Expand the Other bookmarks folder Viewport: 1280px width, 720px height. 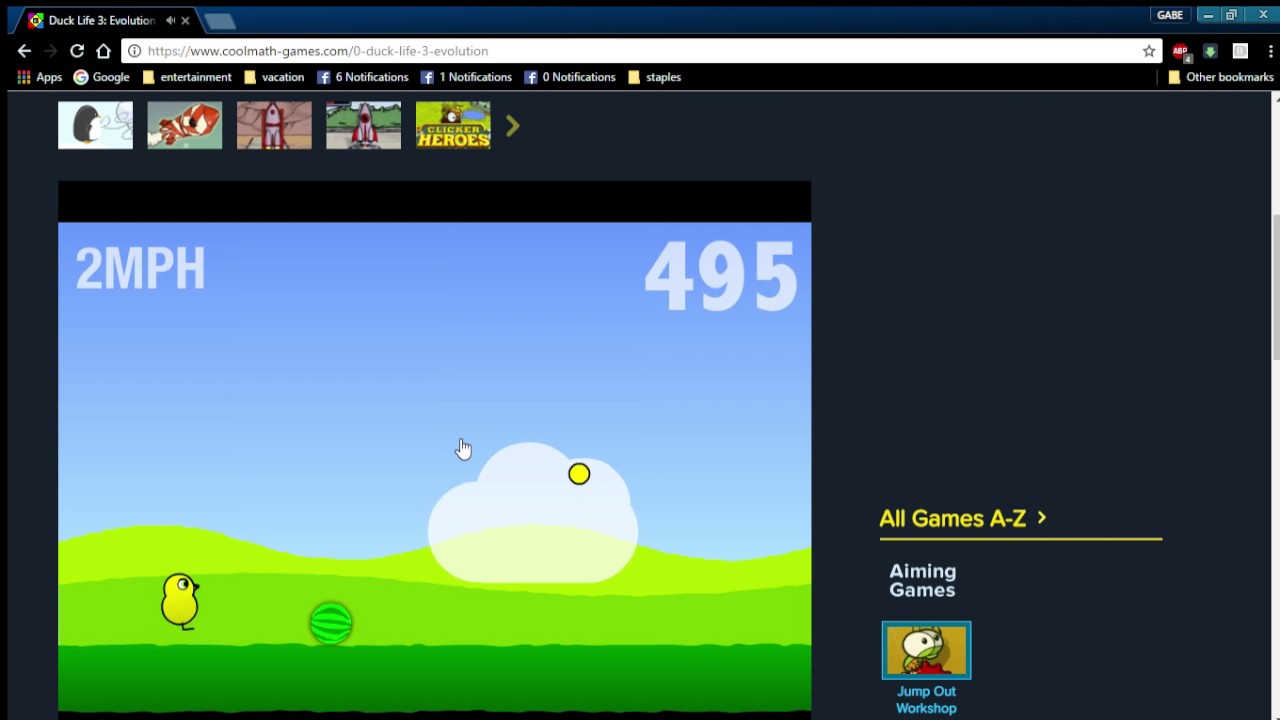[1220, 77]
